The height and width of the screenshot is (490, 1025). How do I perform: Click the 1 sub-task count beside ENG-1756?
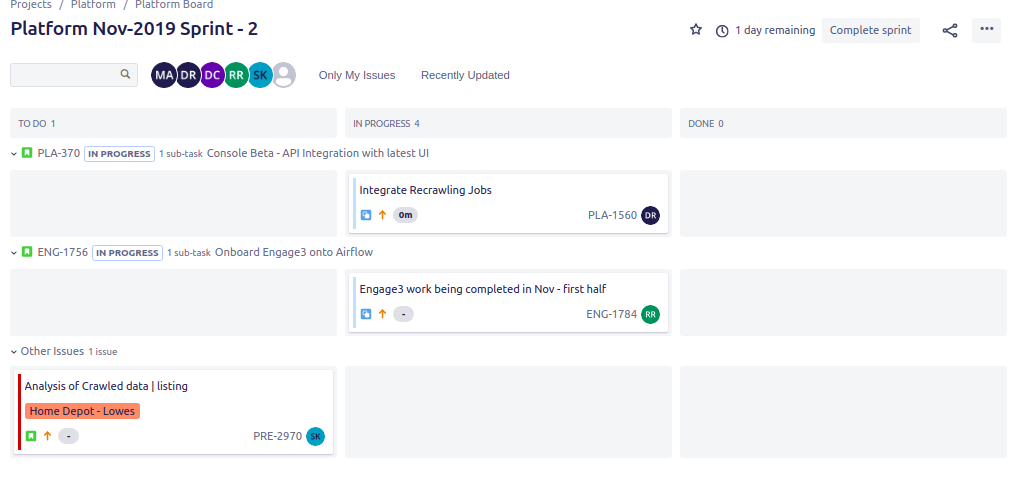point(189,253)
